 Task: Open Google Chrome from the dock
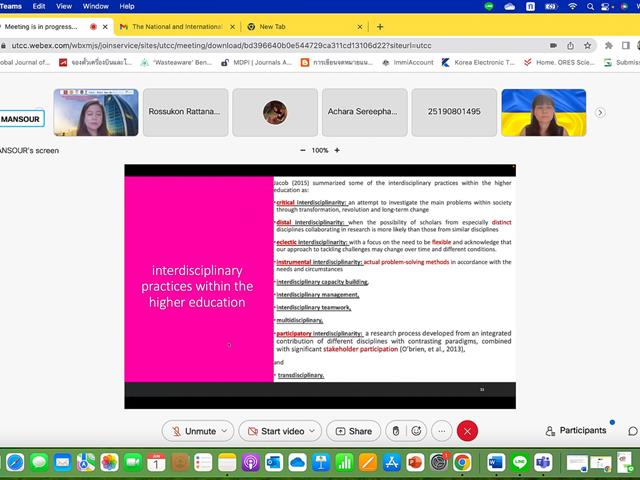point(462,462)
